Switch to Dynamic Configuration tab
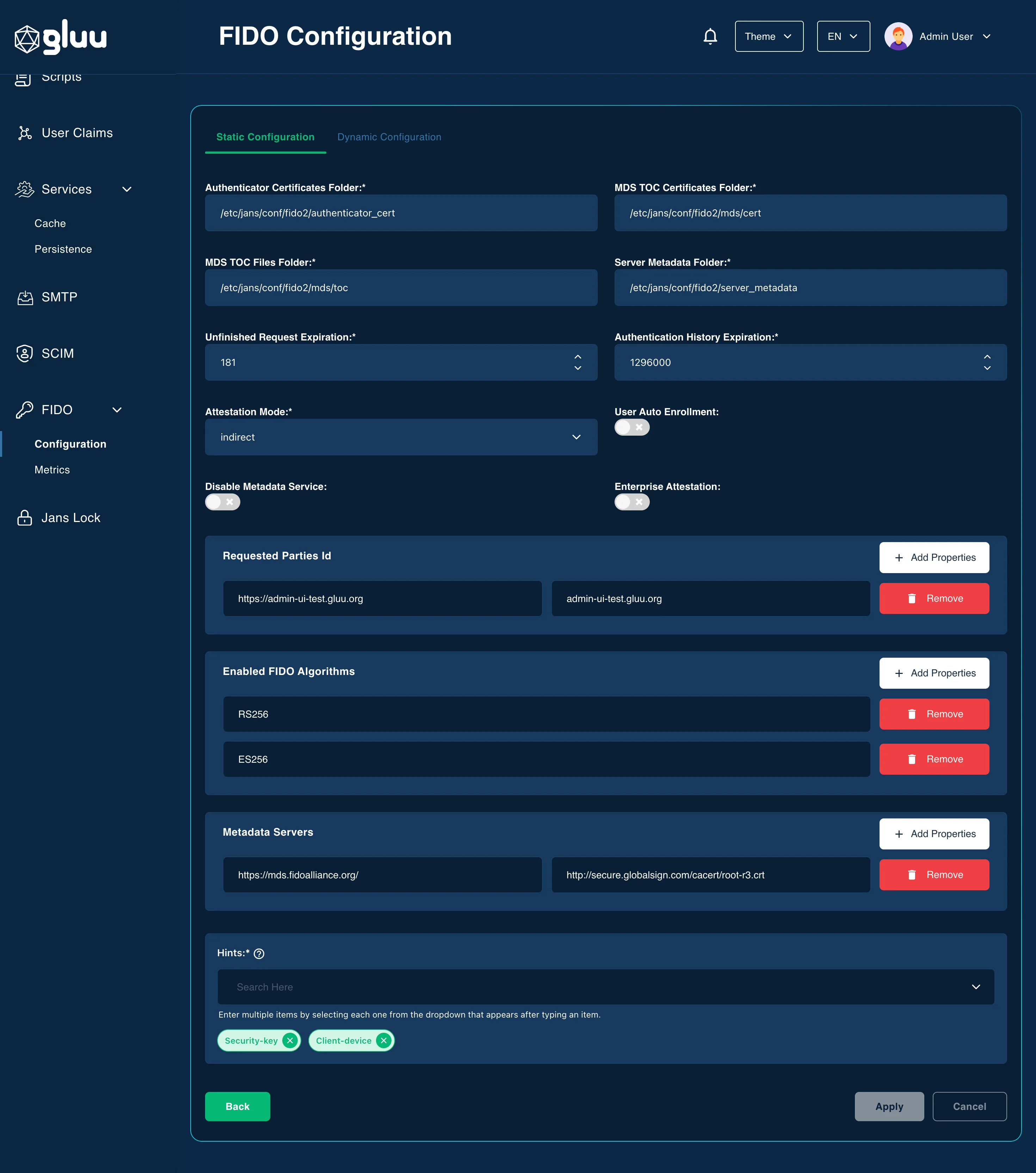The width and height of the screenshot is (1036, 1173). point(389,137)
